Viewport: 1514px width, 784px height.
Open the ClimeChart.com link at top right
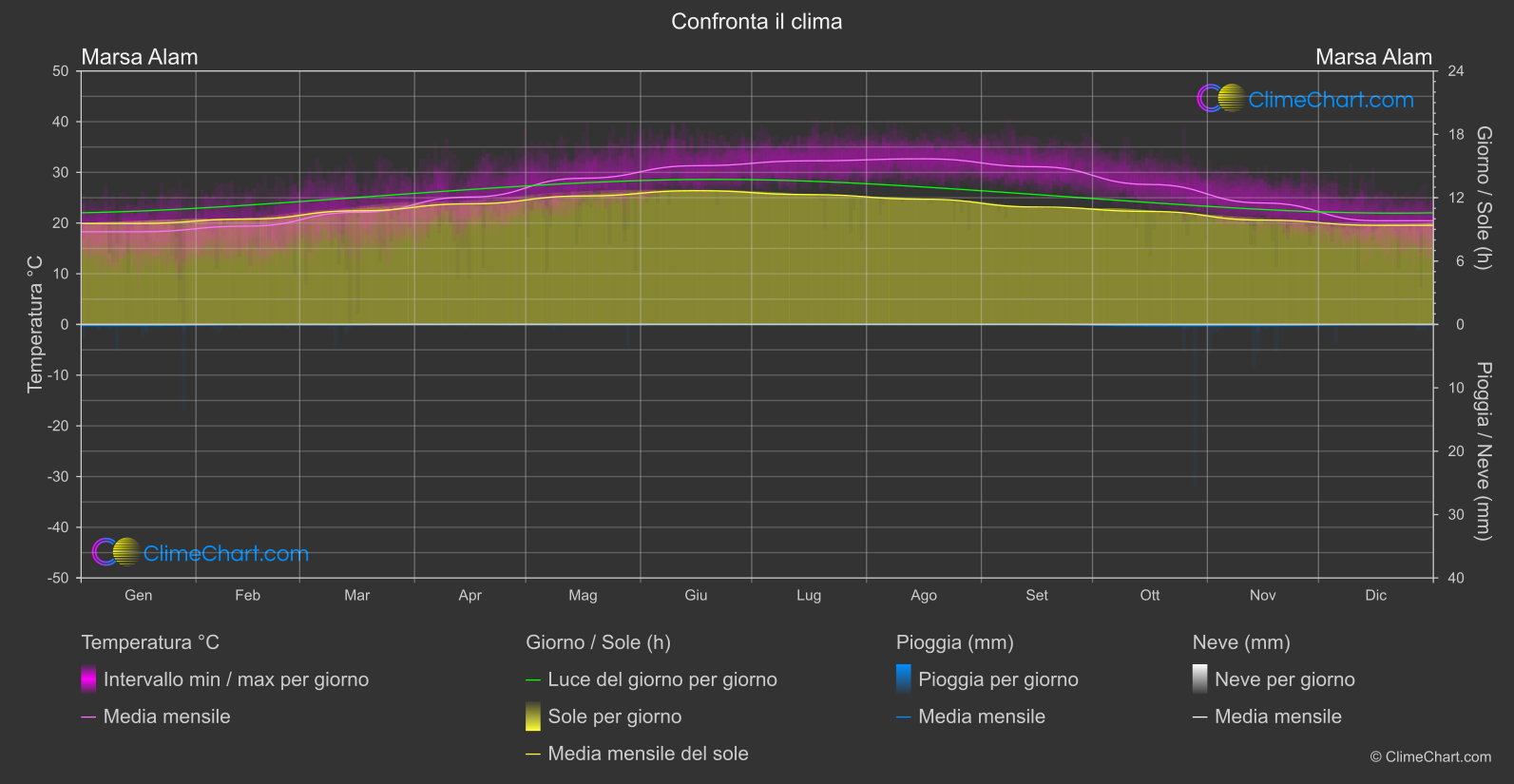(x=1331, y=100)
